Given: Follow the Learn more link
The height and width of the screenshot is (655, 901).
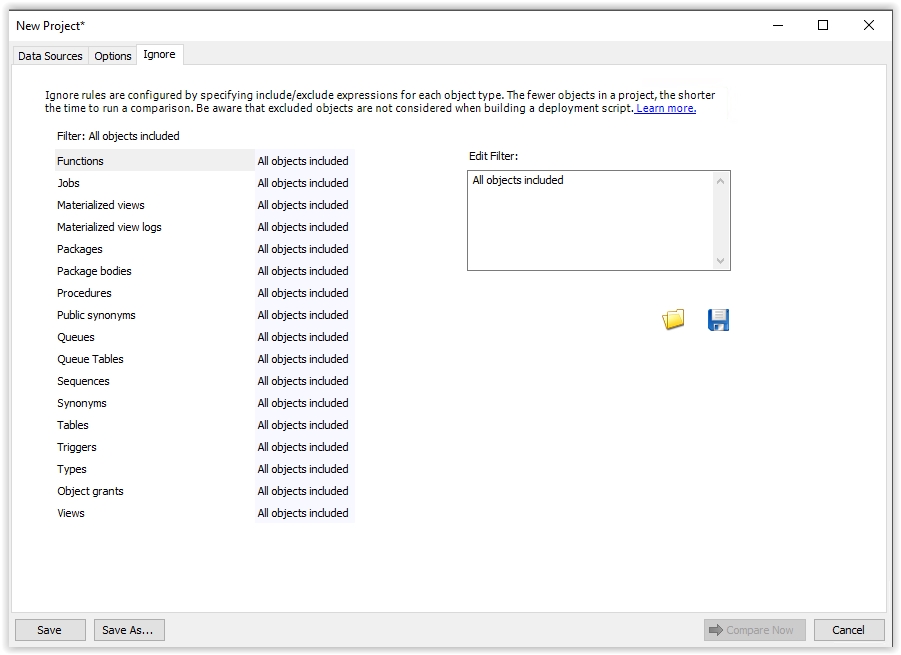Looking at the screenshot, I should [666, 108].
